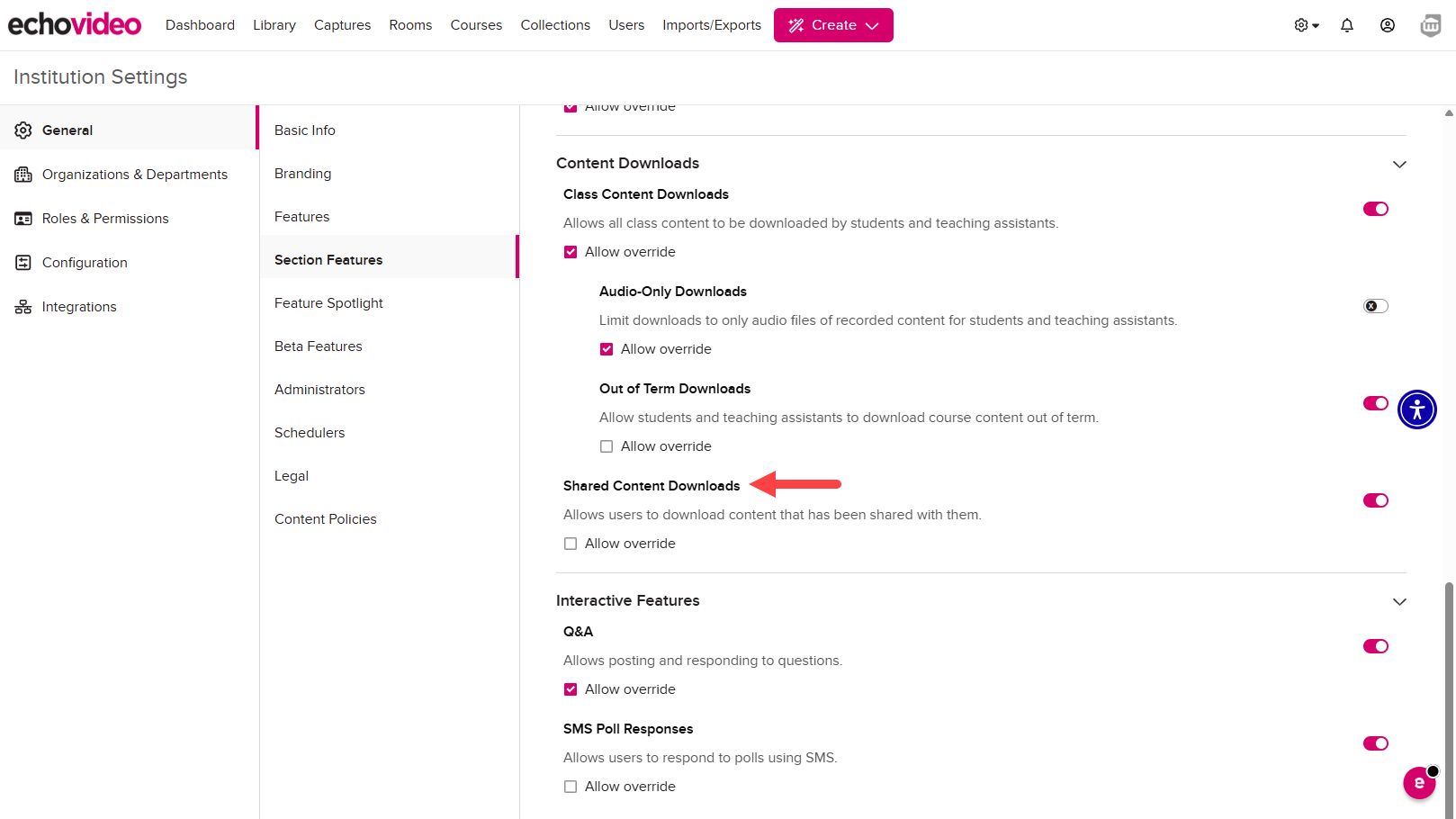Go to the Library menu
This screenshot has height=819, width=1456.
[274, 25]
